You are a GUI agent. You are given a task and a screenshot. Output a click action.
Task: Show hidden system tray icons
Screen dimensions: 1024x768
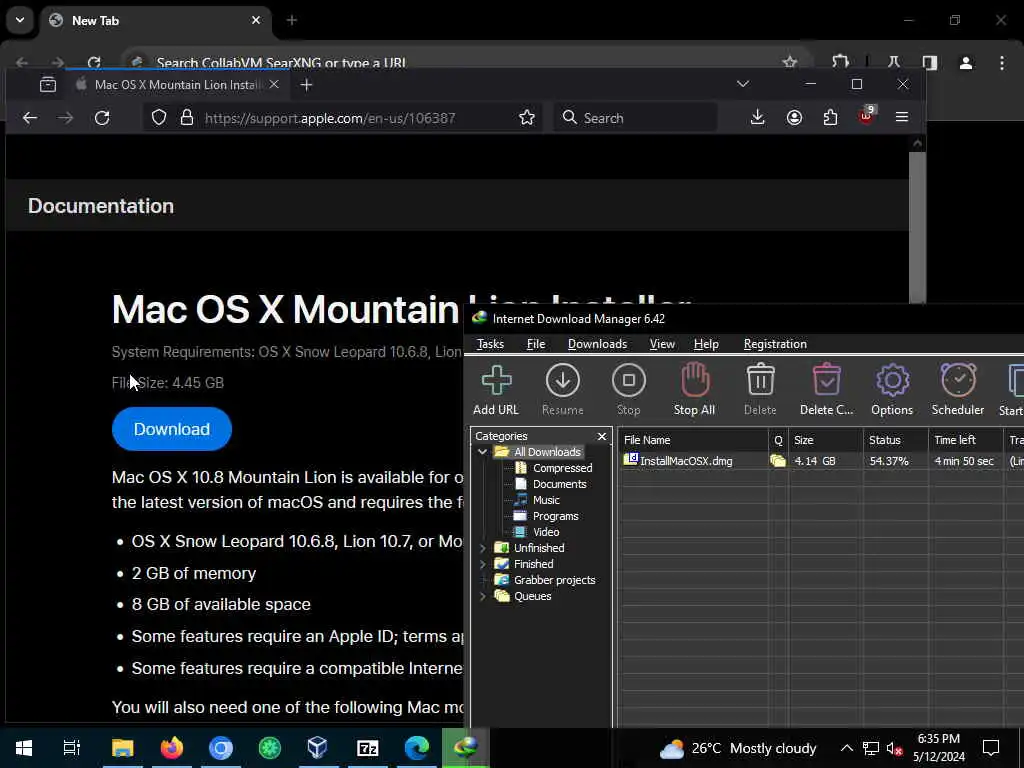[846, 748]
